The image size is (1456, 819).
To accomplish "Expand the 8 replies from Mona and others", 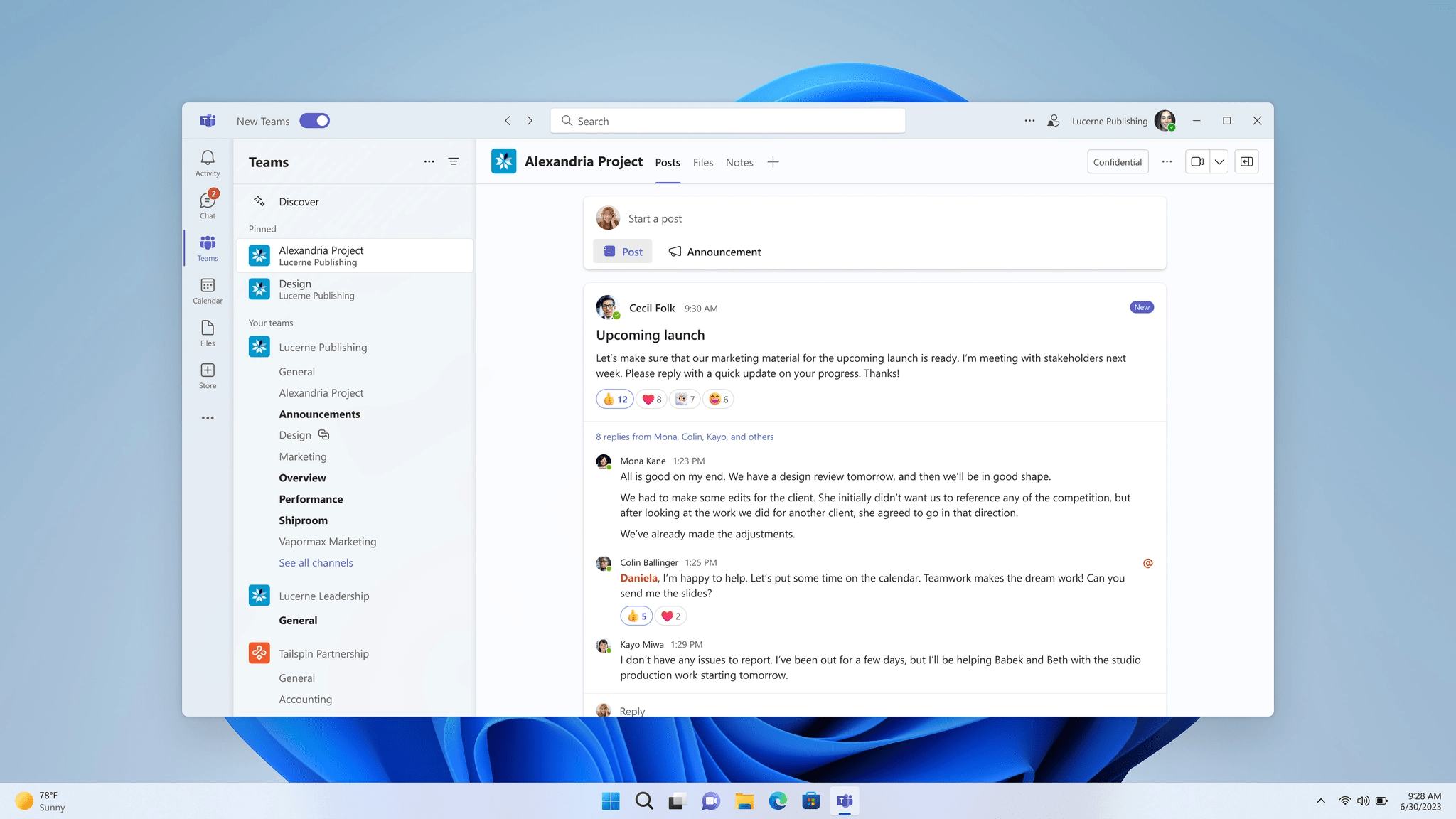I will click(684, 436).
